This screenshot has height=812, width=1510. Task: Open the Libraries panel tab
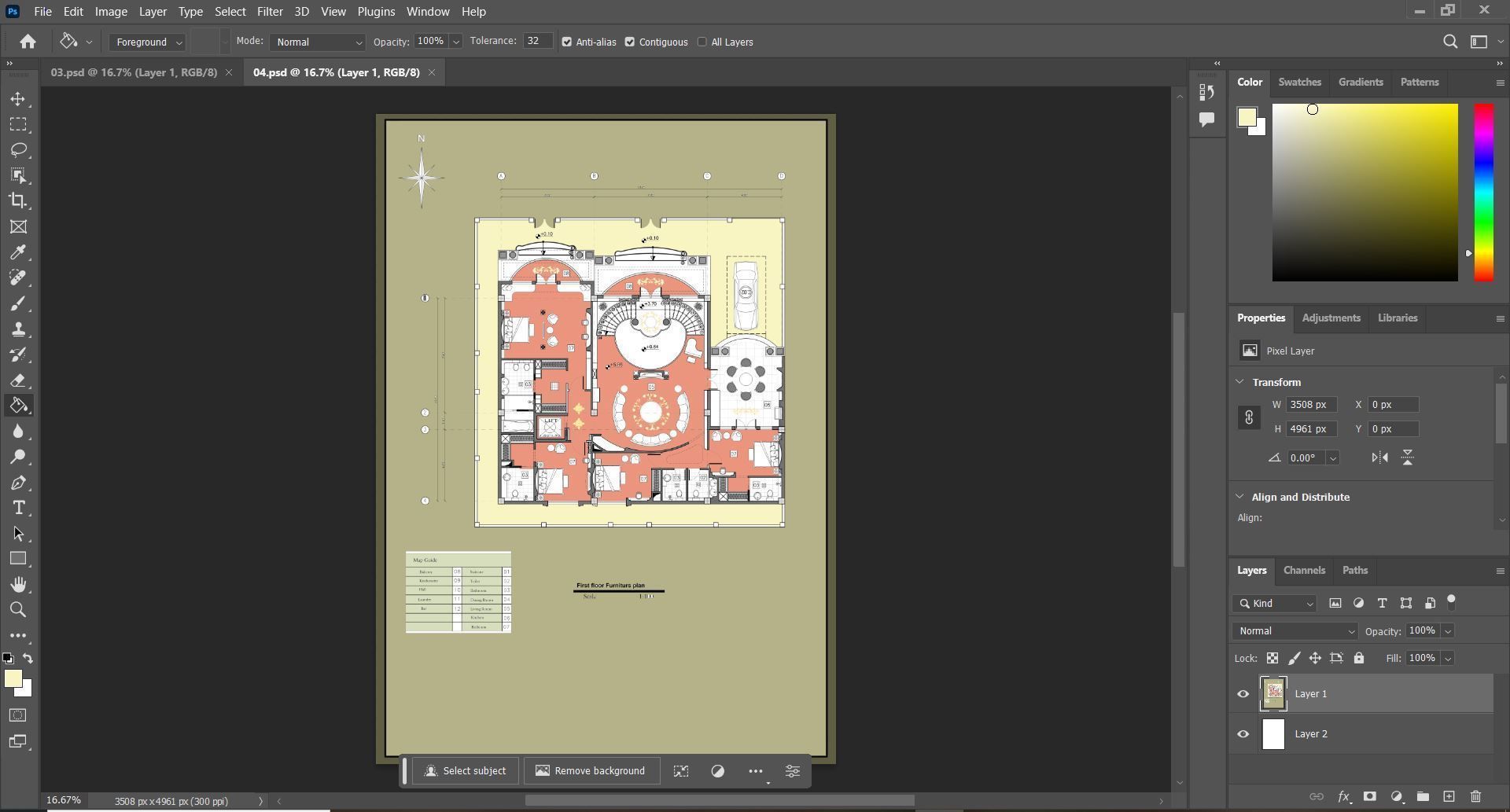click(x=1398, y=318)
